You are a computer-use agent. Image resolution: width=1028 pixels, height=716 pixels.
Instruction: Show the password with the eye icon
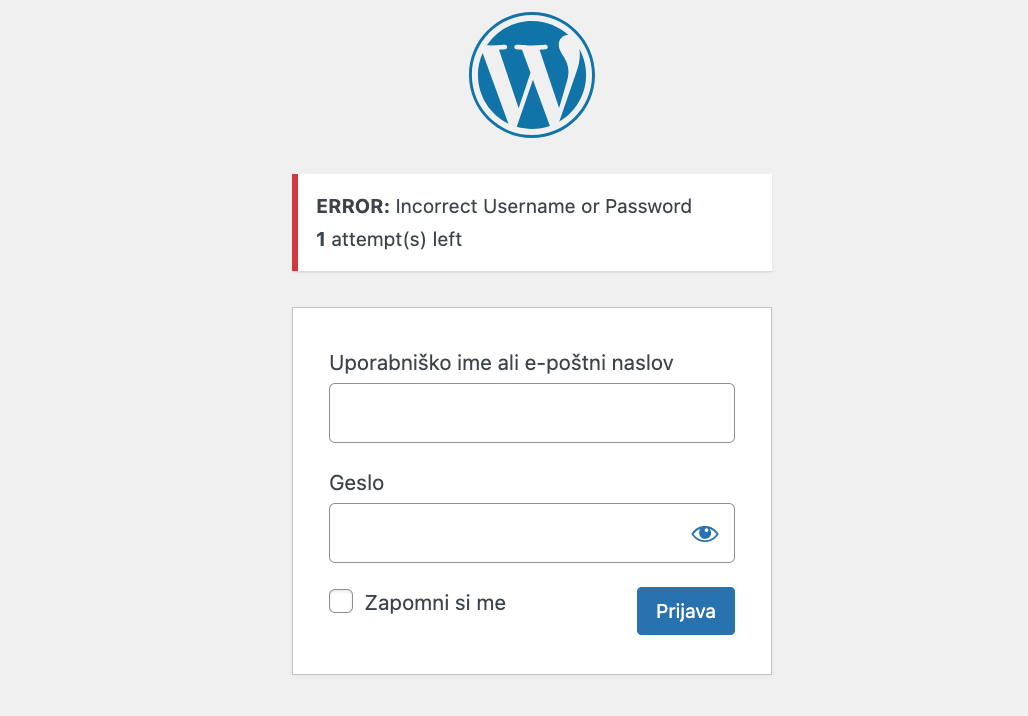click(705, 534)
